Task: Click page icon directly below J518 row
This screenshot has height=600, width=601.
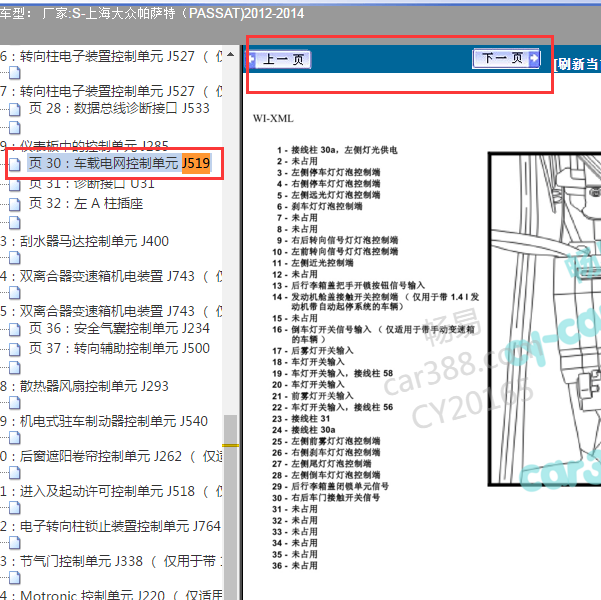Action: (15, 508)
